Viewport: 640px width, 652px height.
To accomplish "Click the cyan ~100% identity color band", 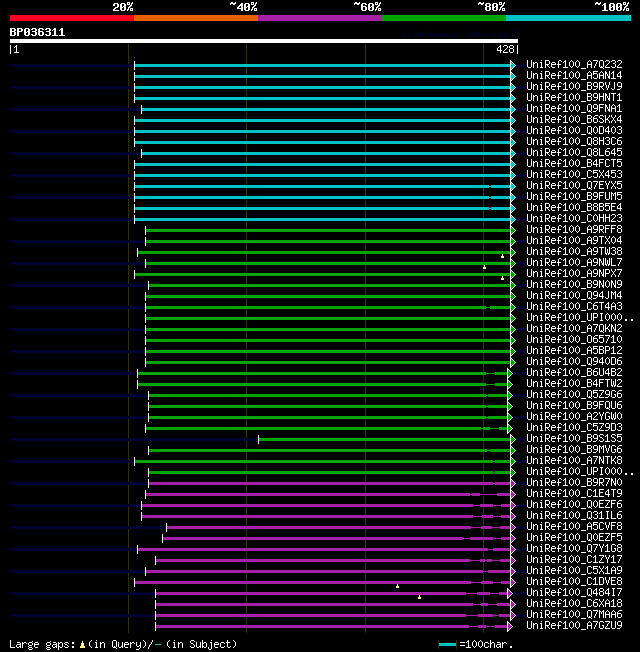I will point(568,18).
